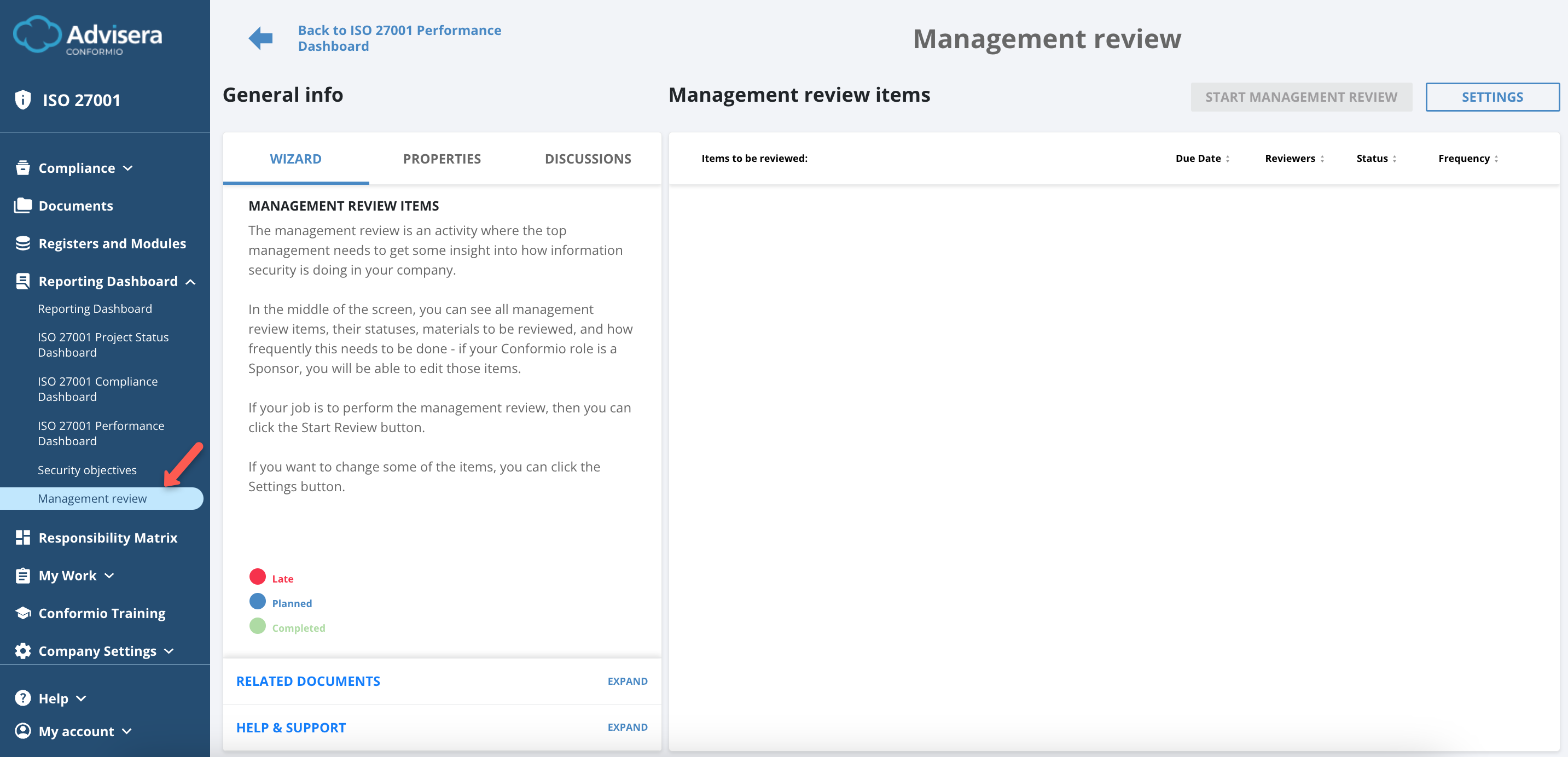This screenshot has width=1568, height=757.
Task: Switch to the PROPERTIES tab
Action: pyautogui.click(x=442, y=158)
